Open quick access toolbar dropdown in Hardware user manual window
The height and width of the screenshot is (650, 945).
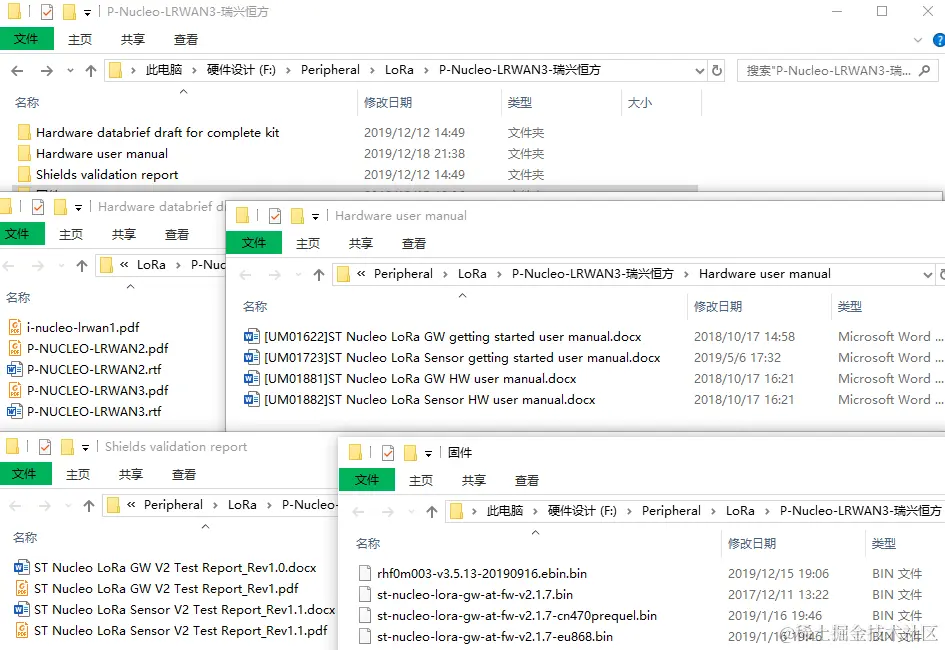[315, 217]
